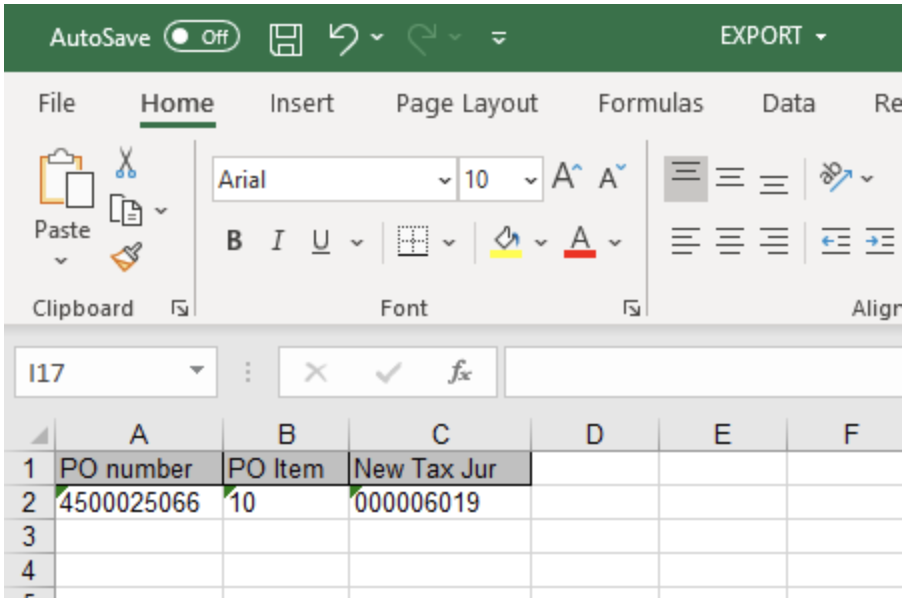
Task: Open Font settings dialog launcher
Action: tap(631, 309)
